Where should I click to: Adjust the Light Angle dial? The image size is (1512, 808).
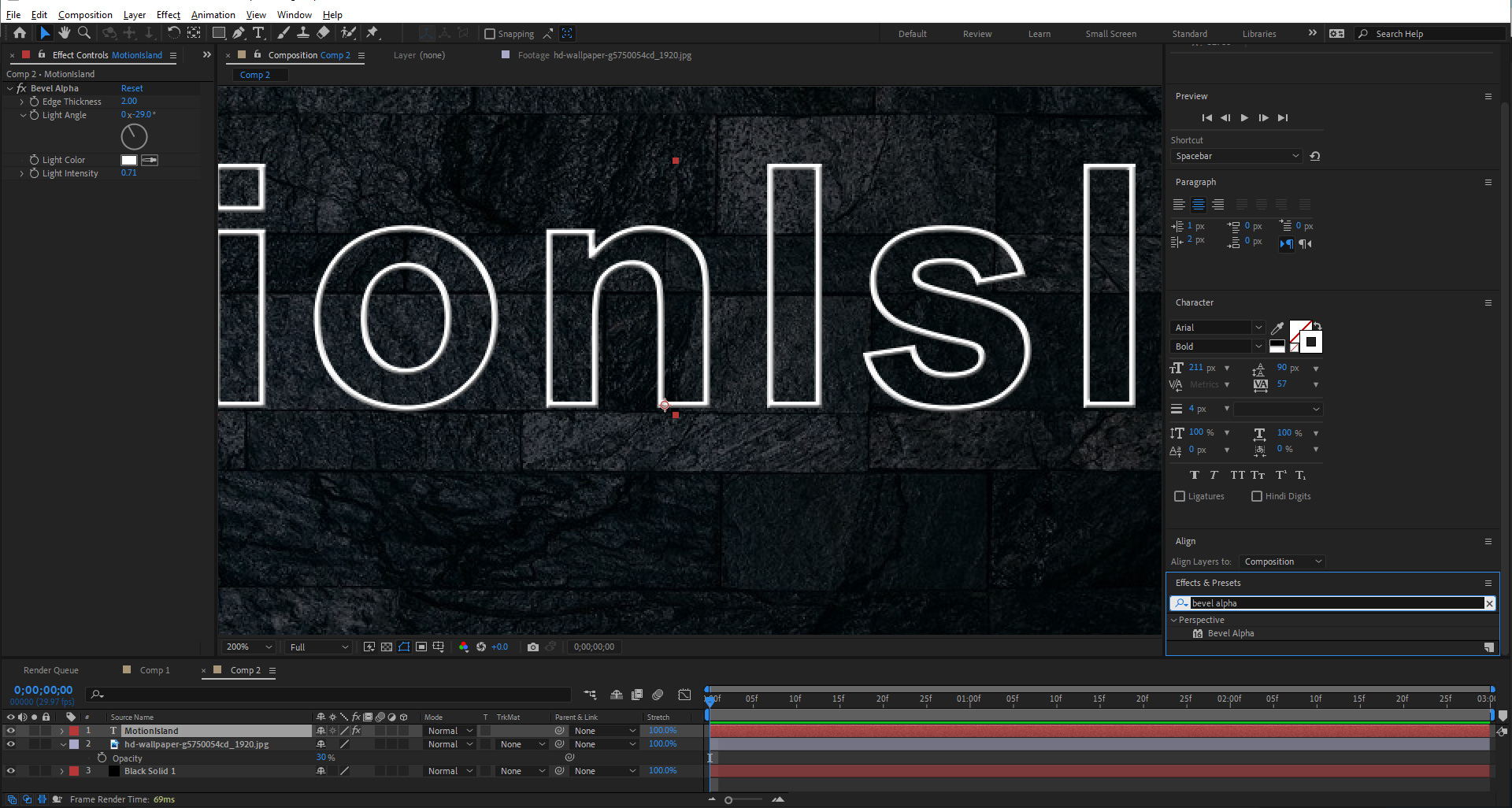point(134,137)
